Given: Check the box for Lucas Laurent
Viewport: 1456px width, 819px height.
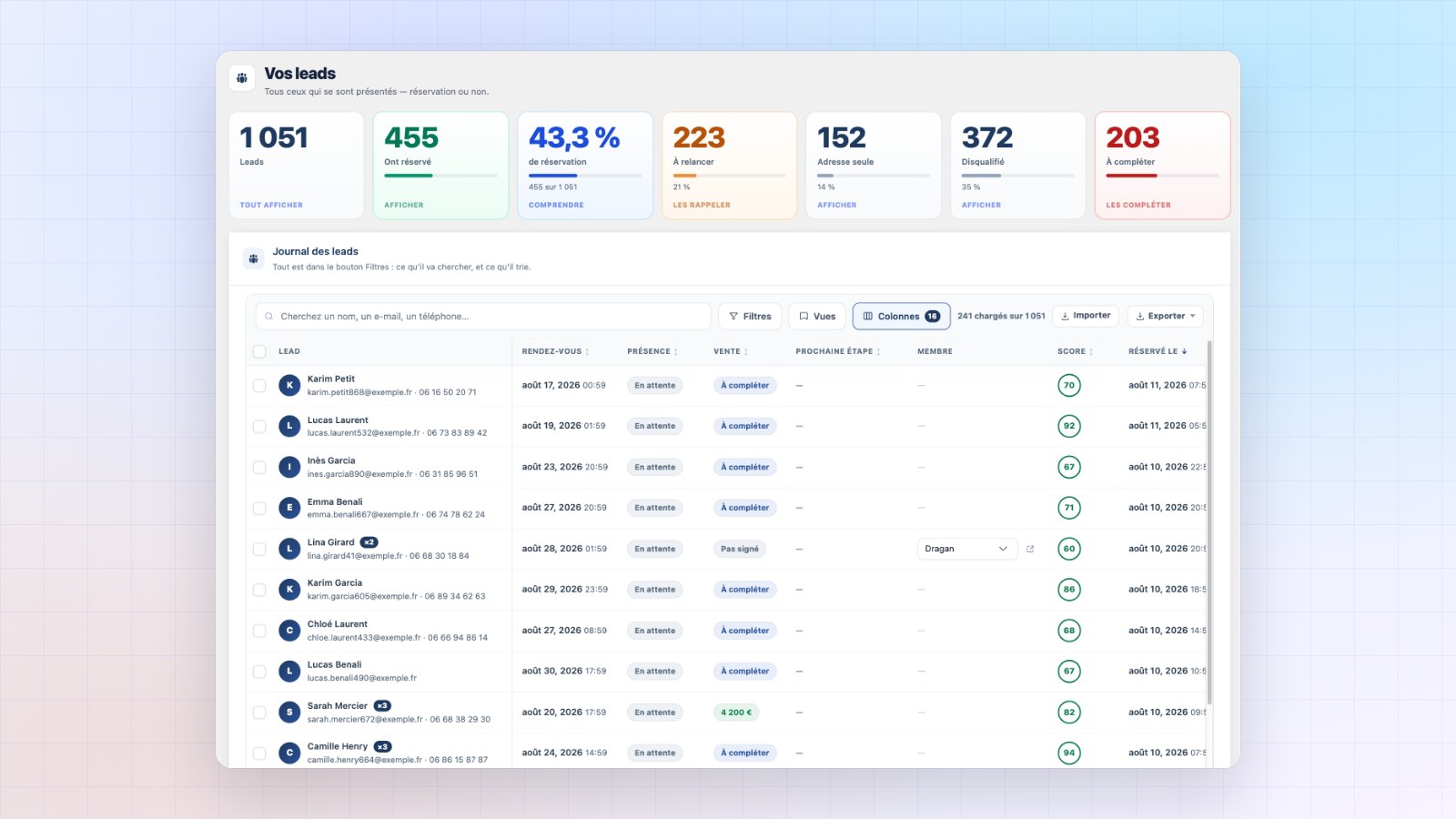Looking at the screenshot, I should (259, 426).
